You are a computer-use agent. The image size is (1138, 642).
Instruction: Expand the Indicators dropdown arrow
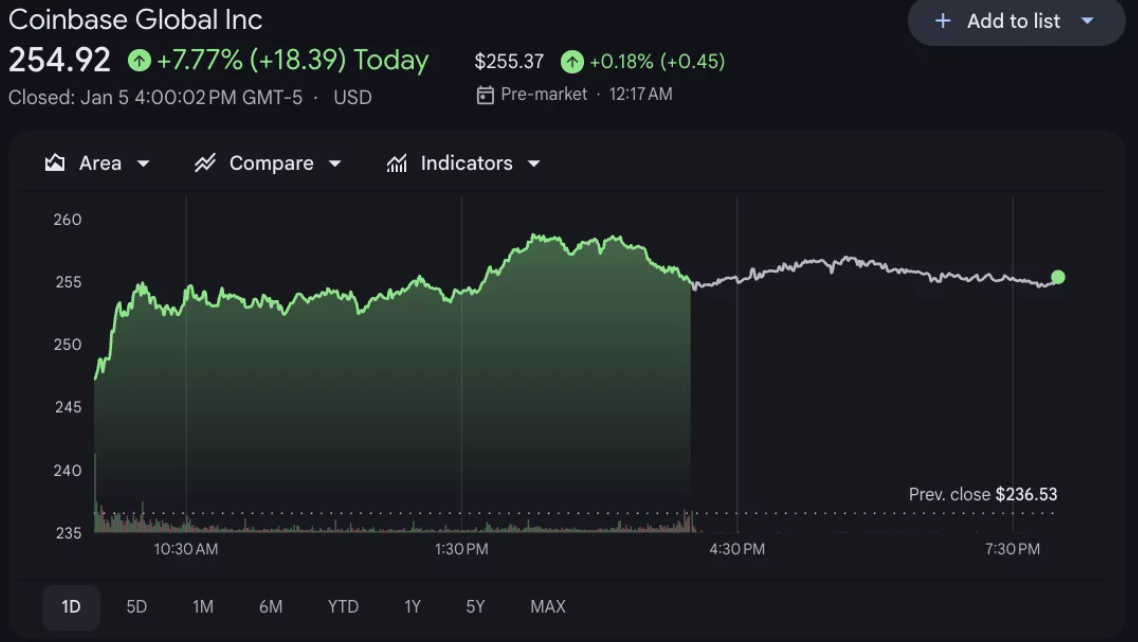(x=534, y=163)
